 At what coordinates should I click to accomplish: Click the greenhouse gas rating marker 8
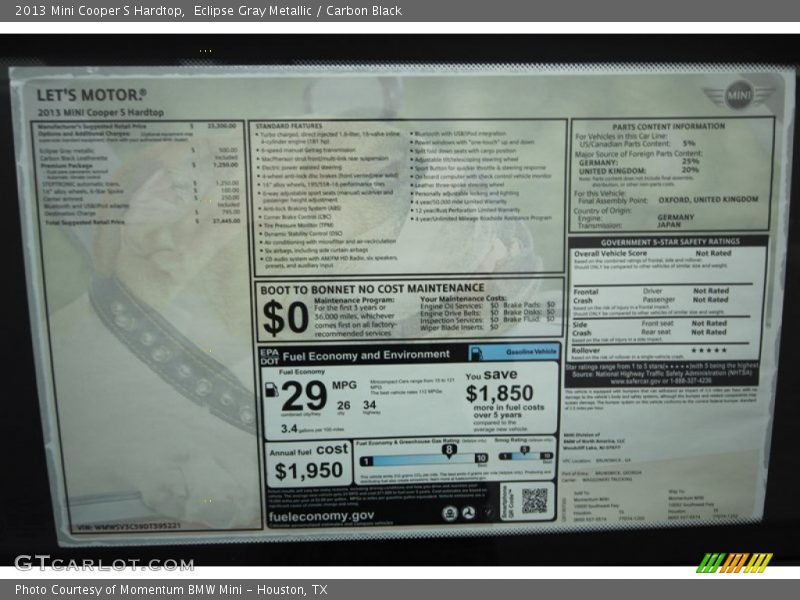click(x=447, y=451)
